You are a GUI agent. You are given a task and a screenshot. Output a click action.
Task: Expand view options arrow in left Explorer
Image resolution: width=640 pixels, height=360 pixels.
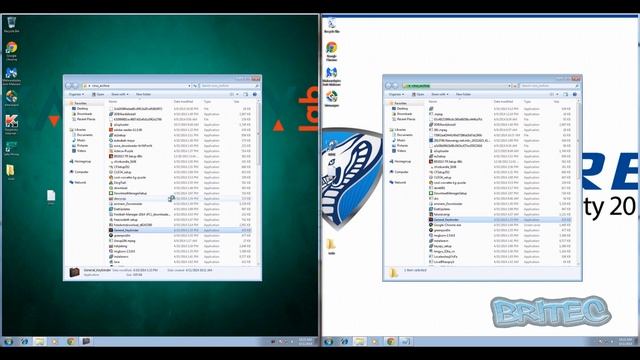coord(237,94)
